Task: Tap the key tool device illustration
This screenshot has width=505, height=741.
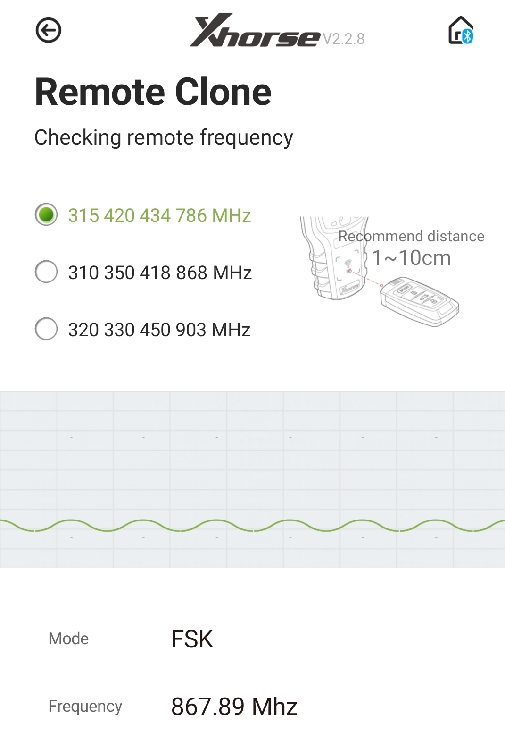Action: click(334, 258)
